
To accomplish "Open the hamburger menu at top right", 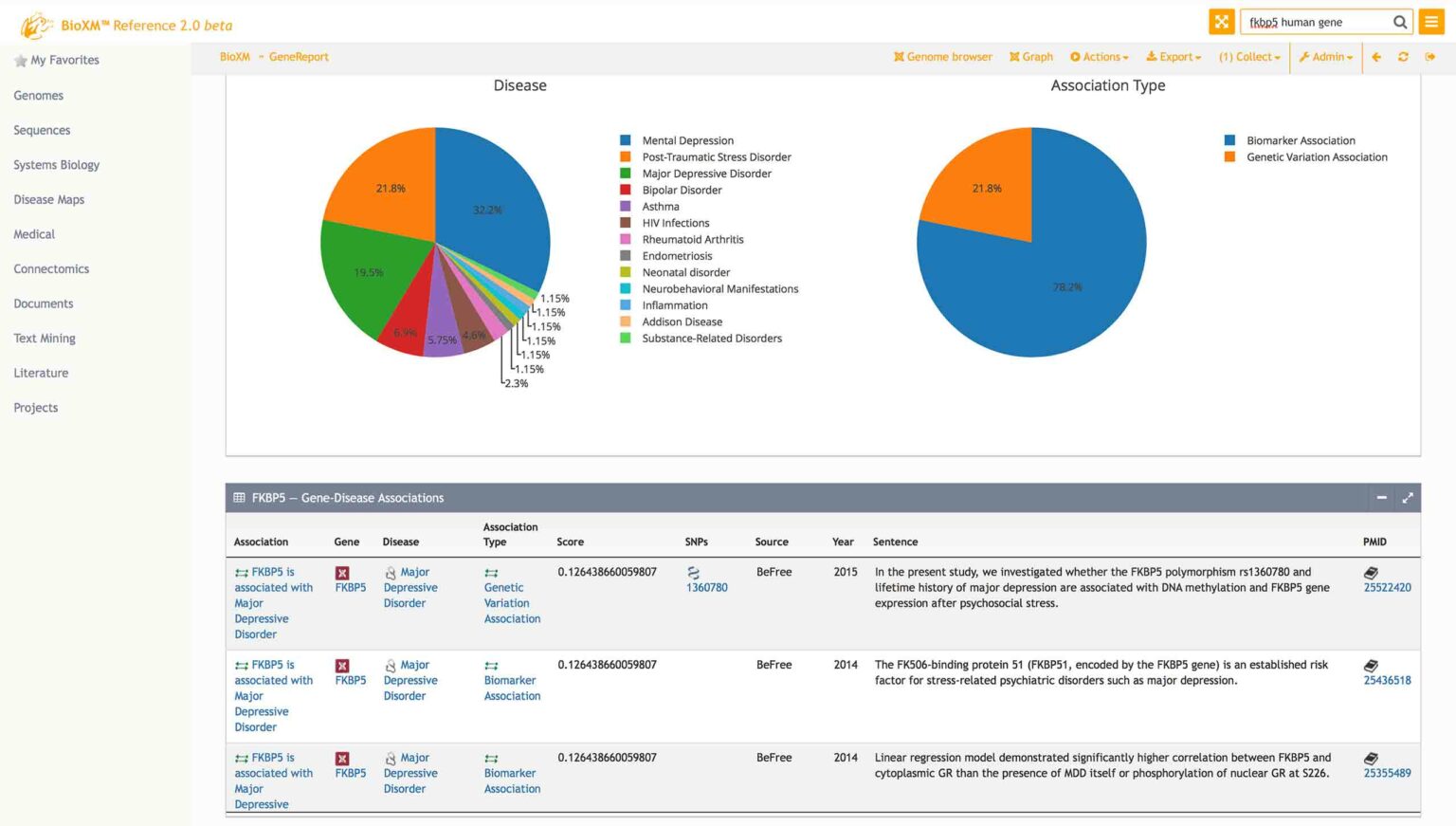I will click(1431, 22).
